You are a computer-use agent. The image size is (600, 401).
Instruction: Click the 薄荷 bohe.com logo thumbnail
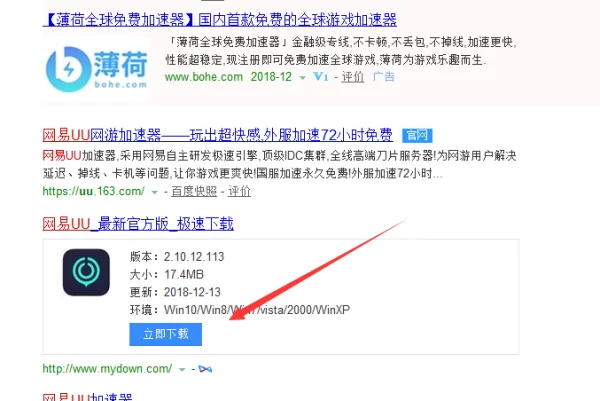coord(96,69)
